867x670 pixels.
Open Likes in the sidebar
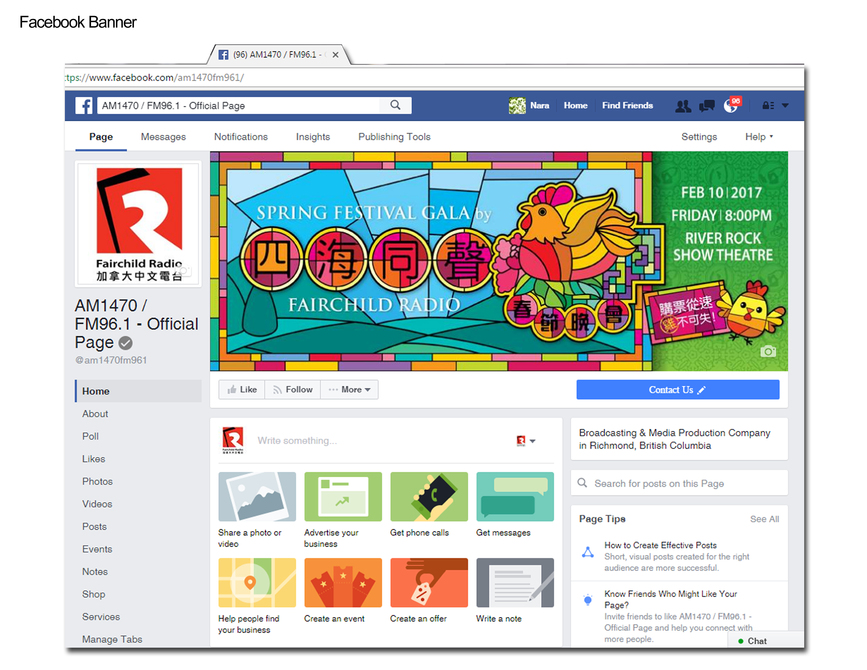click(93, 459)
